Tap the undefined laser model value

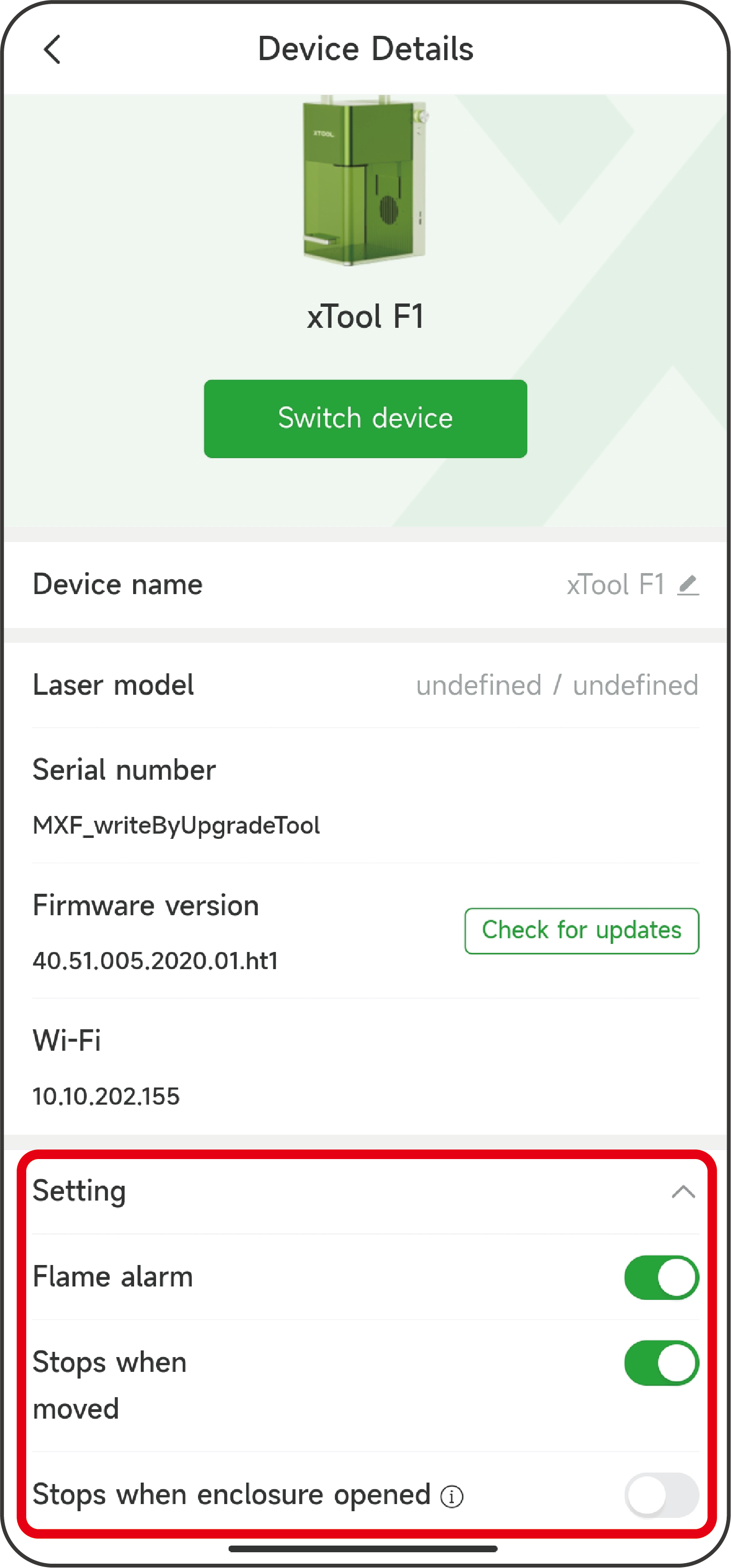[x=557, y=684]
